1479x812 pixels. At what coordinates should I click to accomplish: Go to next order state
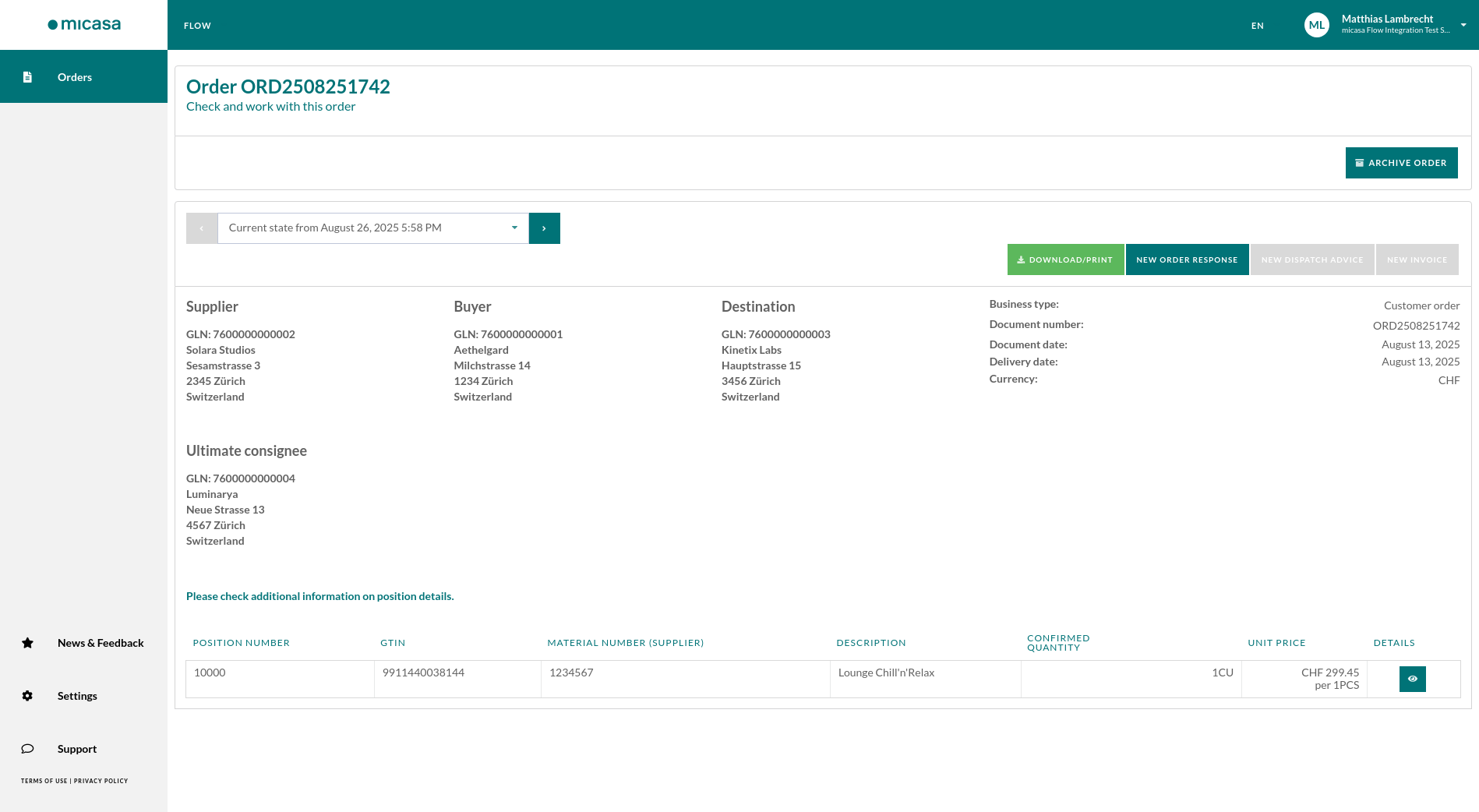tap(544, 228)
